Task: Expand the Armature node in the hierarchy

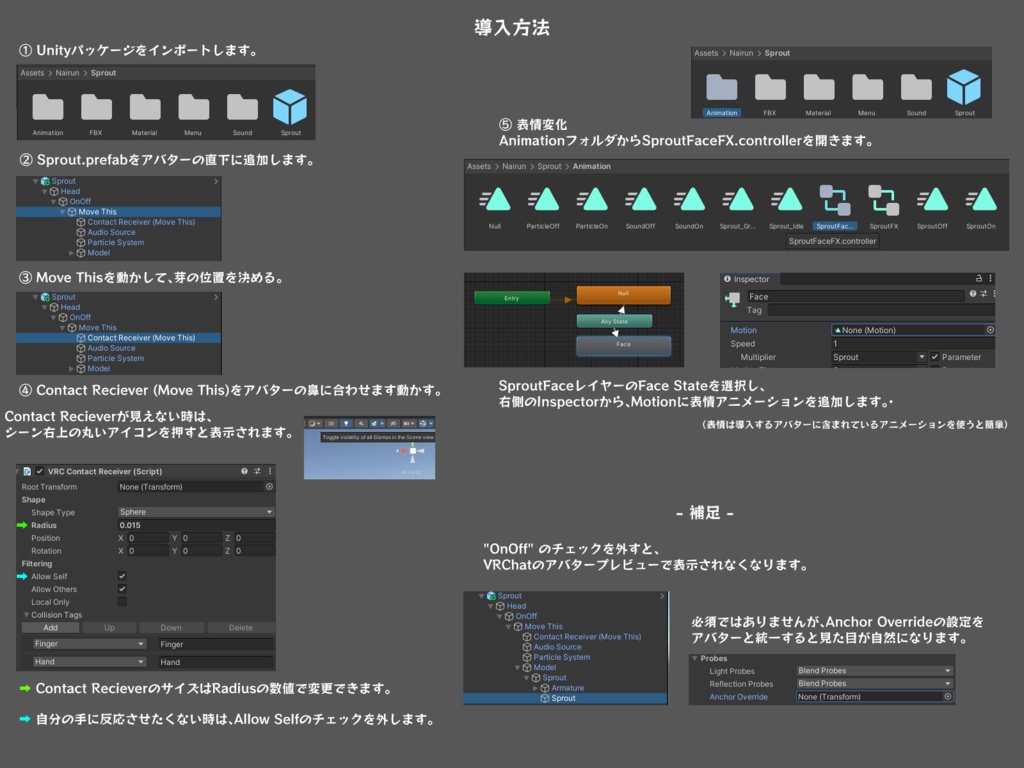Action: click(536, 688)
